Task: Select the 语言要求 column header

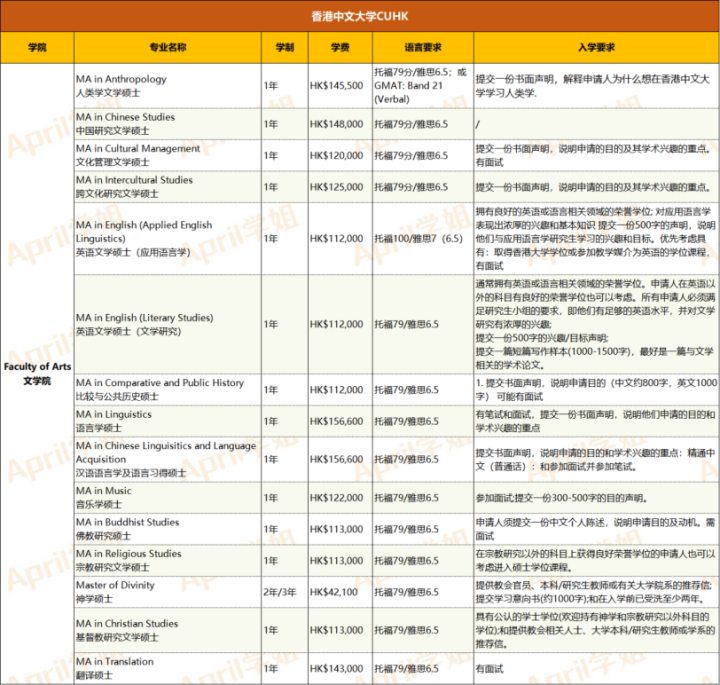Action: coord(423,47)
